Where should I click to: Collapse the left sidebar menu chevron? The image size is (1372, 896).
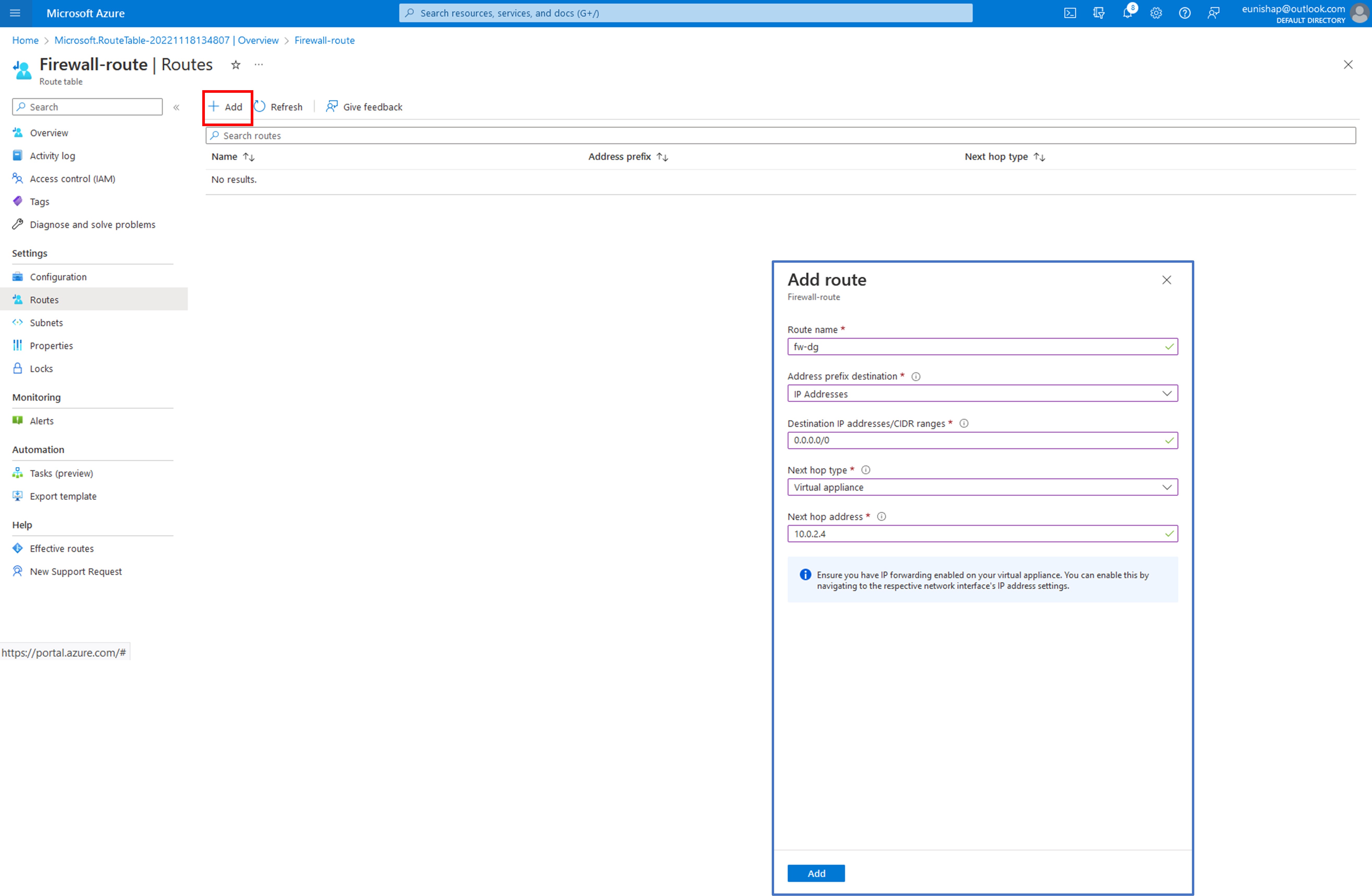[x=176, y=107]
